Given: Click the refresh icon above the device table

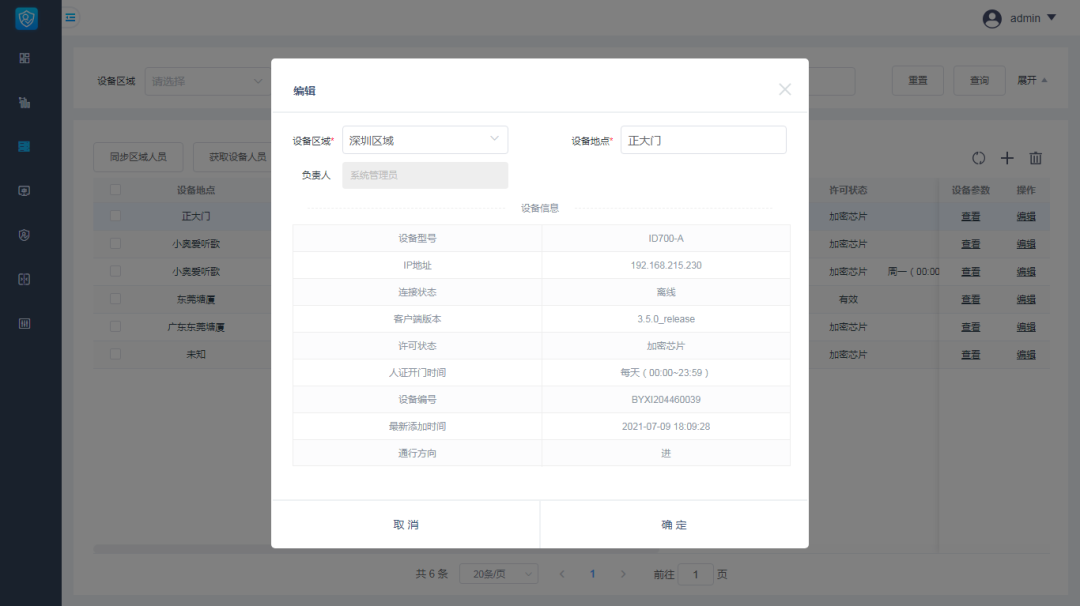Looking at the screenshot, I should (x=978, y=157).
